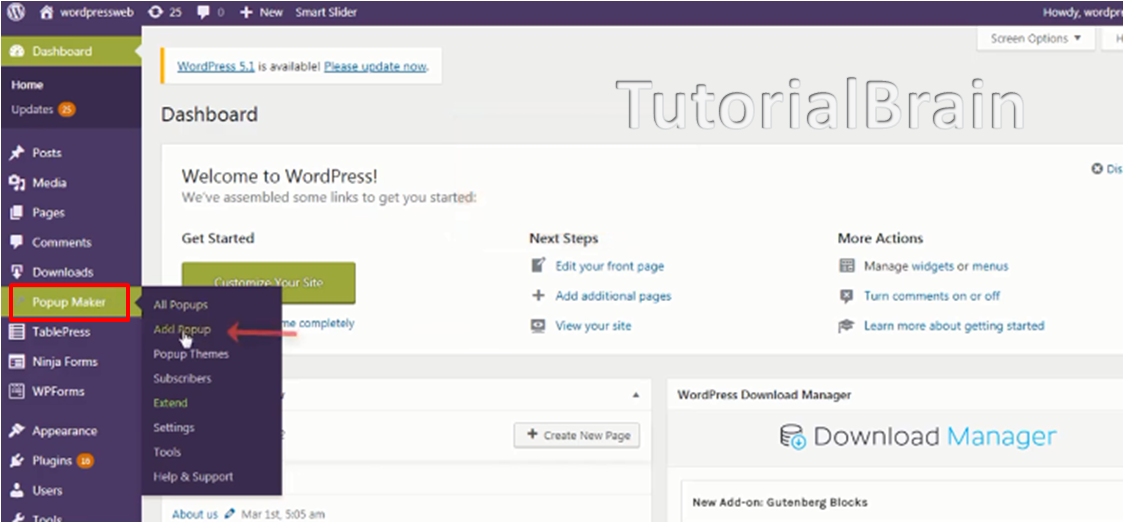
Task: Dismiss the Welcome to WordPress panel
Action: click(1108, 169)
